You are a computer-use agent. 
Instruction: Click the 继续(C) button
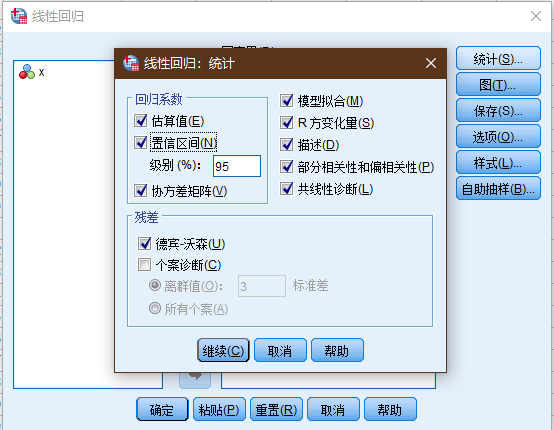[223, 350]
